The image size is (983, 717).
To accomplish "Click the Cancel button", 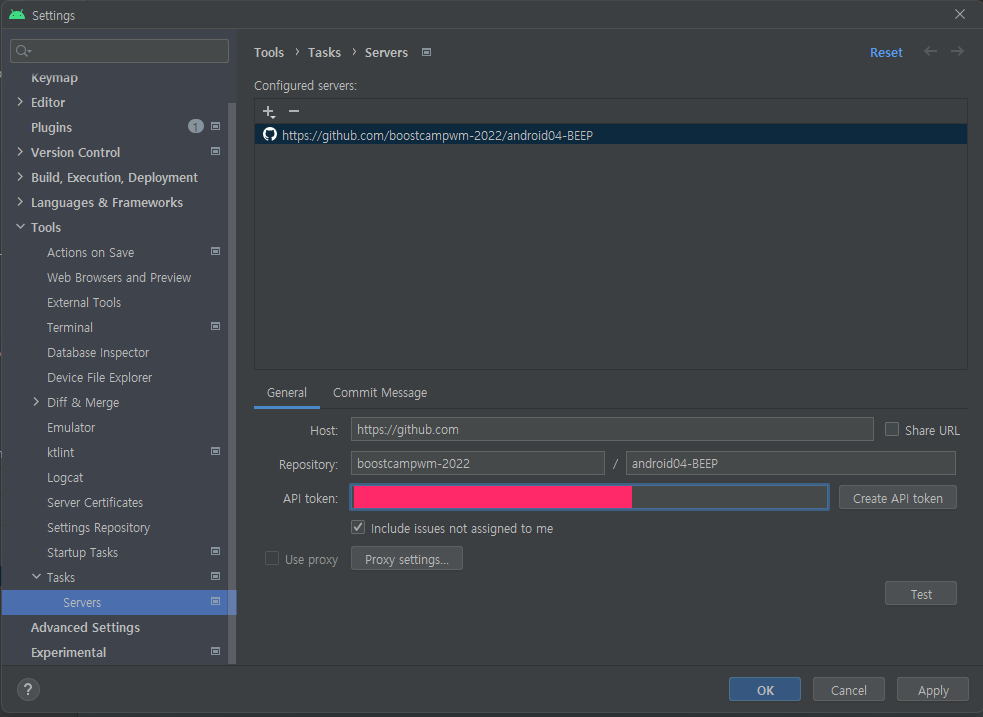I will (849, 689).
